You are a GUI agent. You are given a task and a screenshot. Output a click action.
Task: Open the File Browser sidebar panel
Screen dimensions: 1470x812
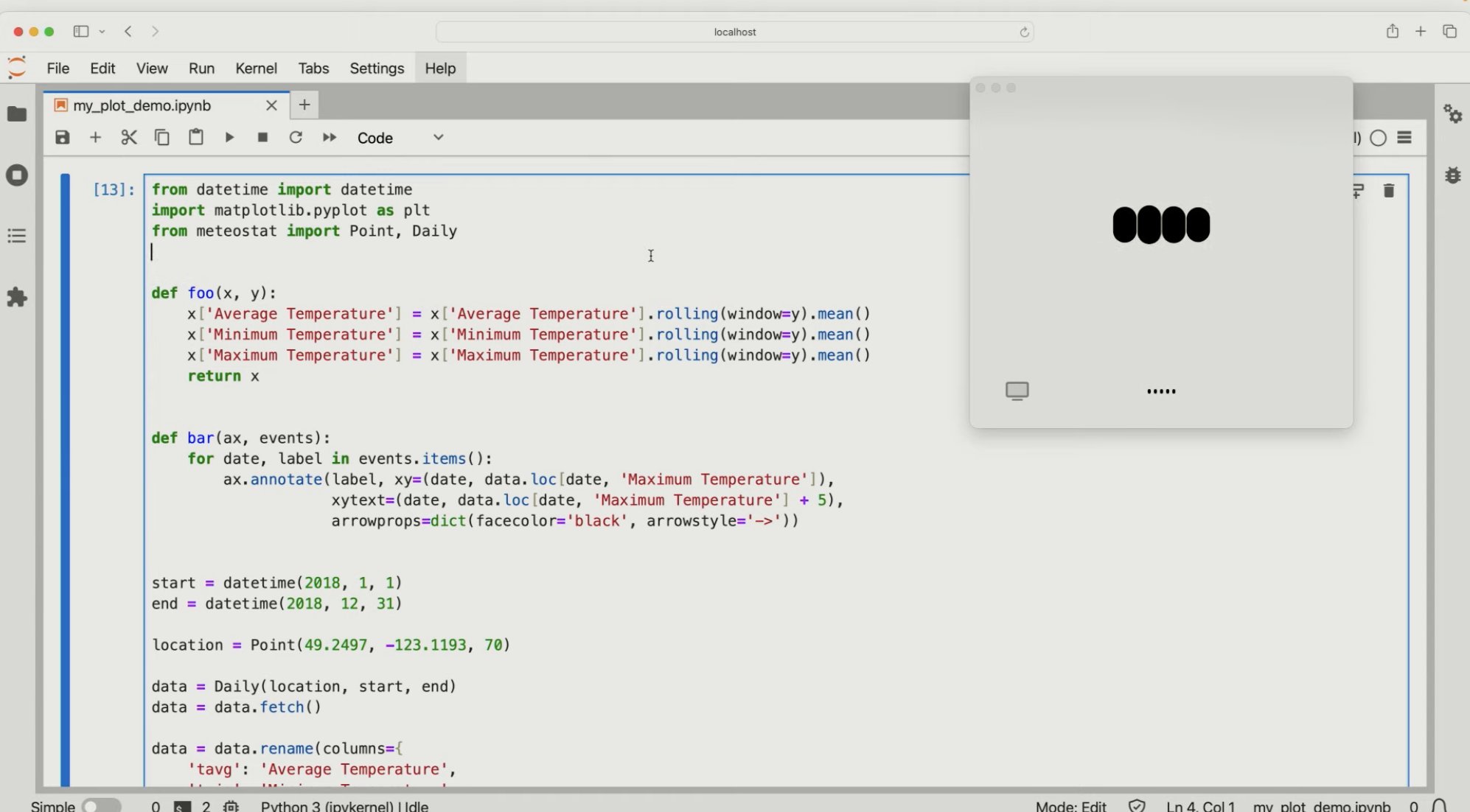(17, 114)
